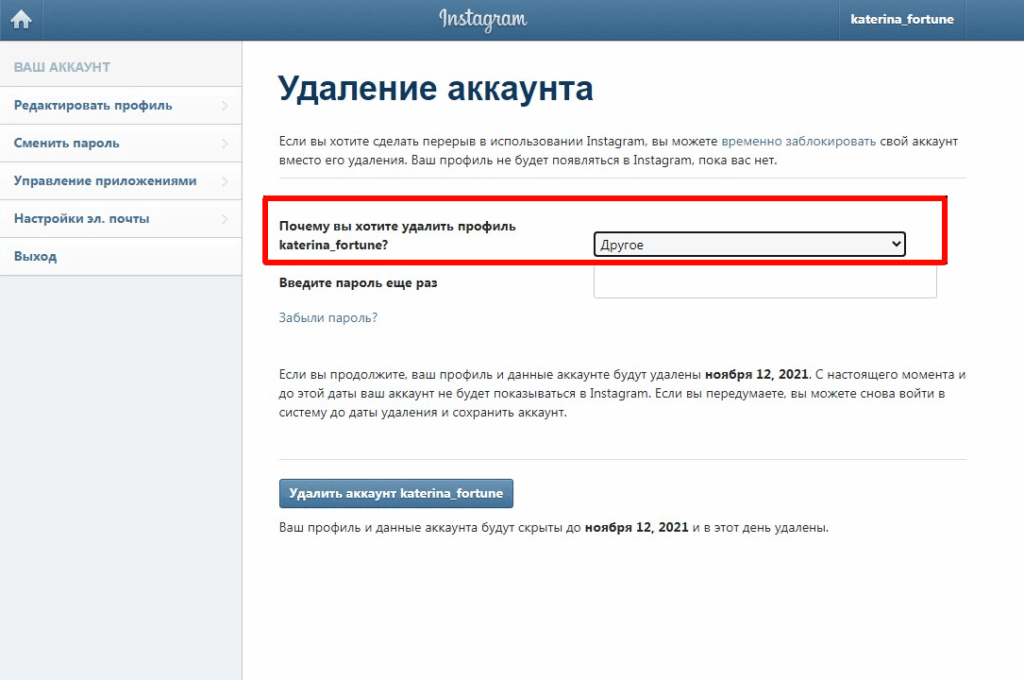
Task: Expand the Другое reason dropdown
Action: pos(749,244)
